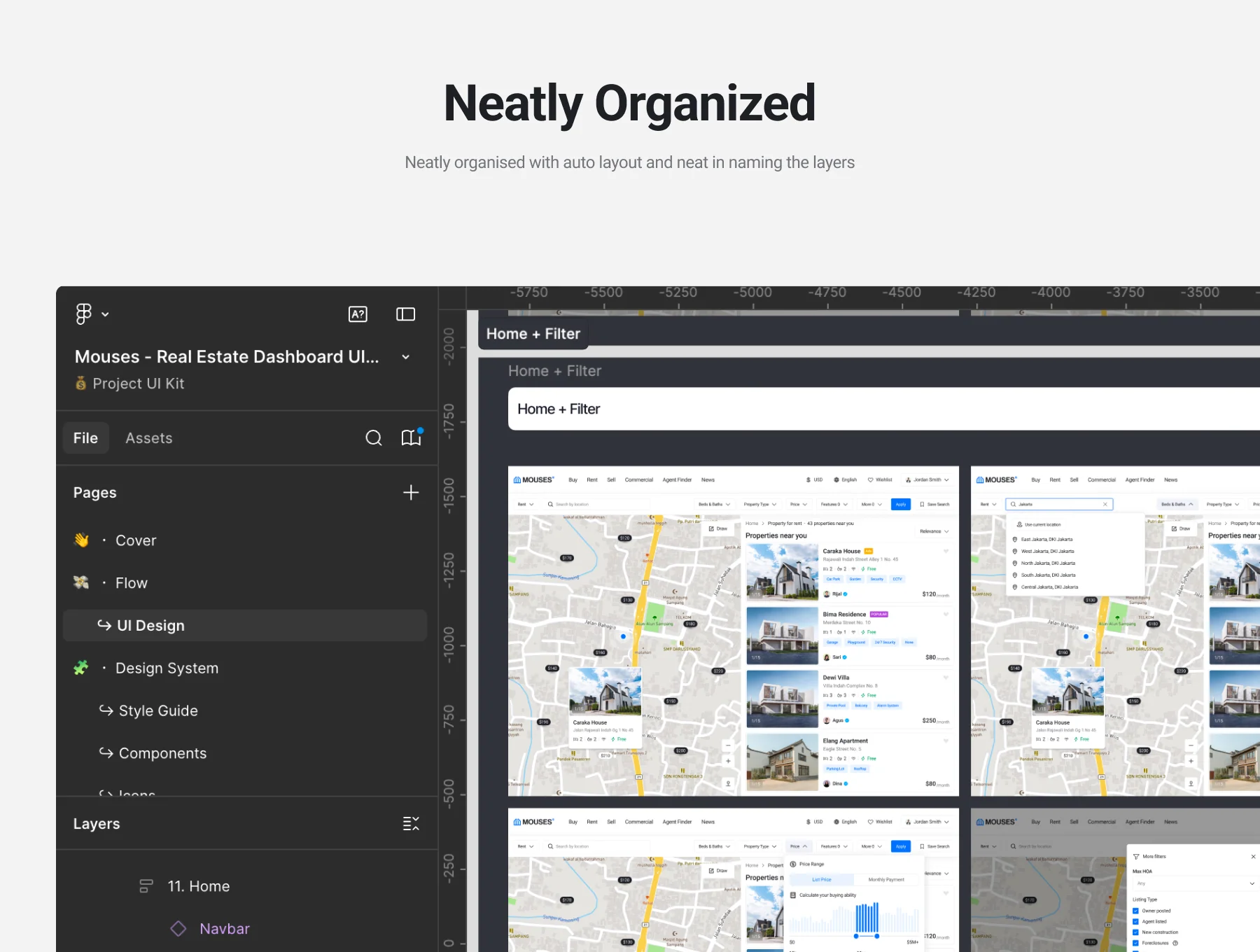Collapse the open Price dropdown above Price Range
Image resolution: width=1260 pixels, height=952 pixels.
797,846
